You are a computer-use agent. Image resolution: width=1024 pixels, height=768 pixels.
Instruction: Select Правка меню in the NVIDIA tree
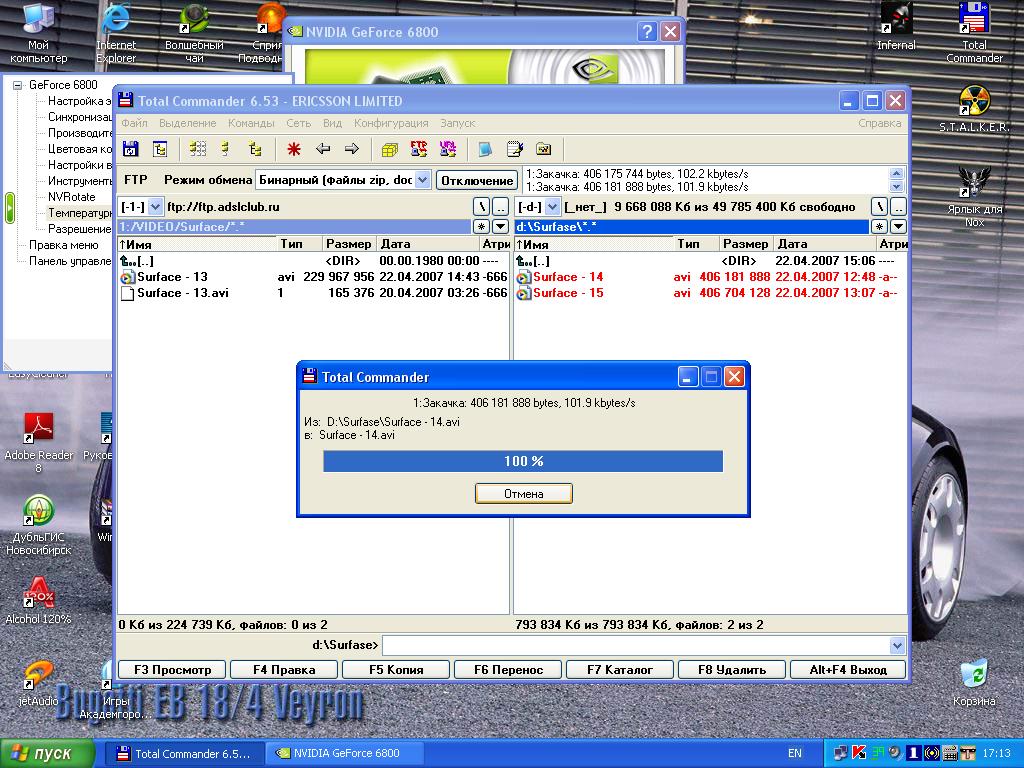coord(63,245)
